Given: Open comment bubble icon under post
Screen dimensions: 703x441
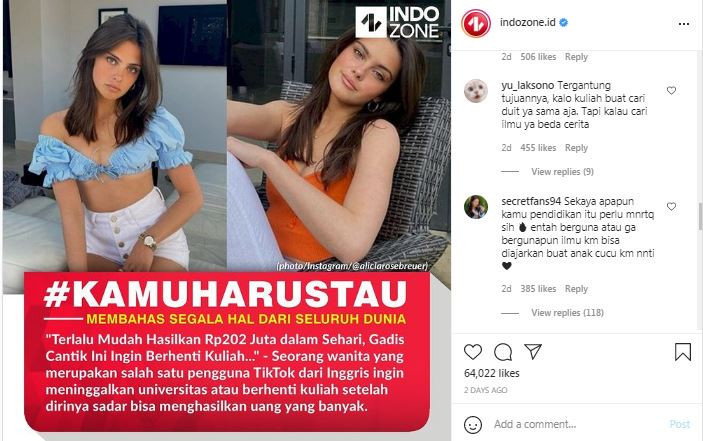Looking at the screenshot, I should [503, 352].
